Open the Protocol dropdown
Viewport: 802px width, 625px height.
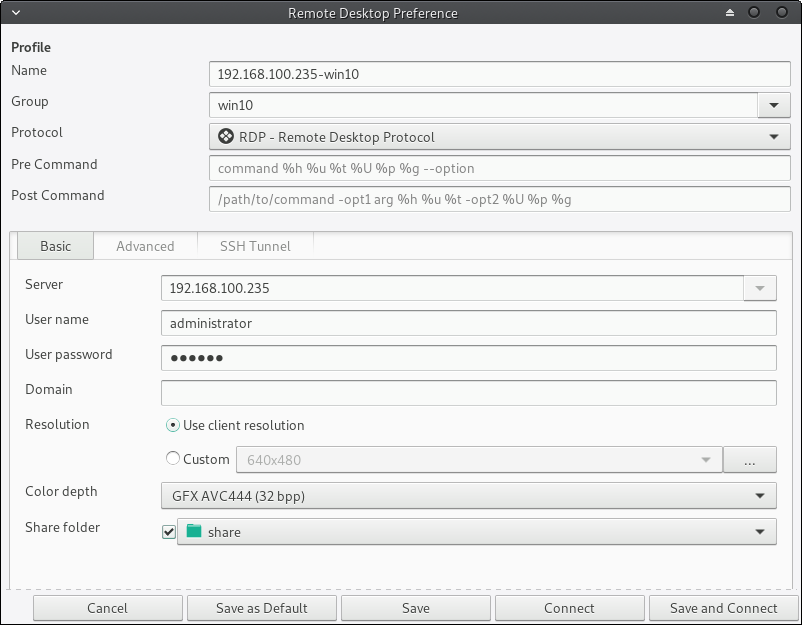pyautogui.click(x=500, y=137)
